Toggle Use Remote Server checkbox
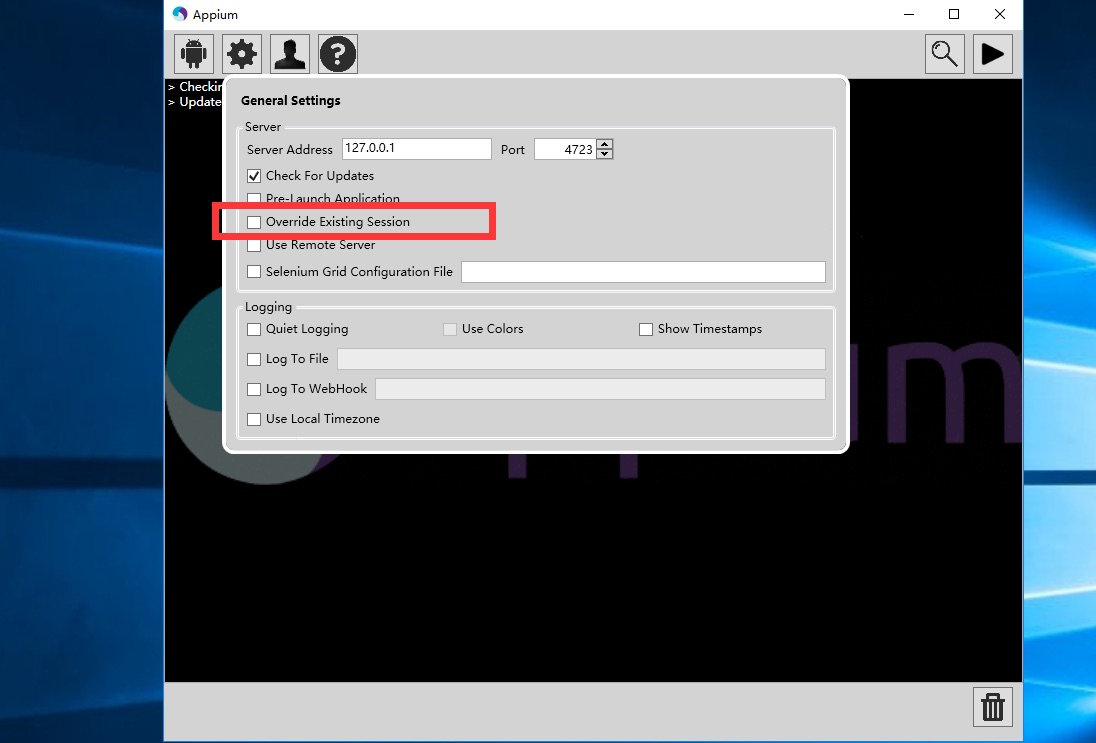Viewport: 1096px width, 743px height. 254,245
